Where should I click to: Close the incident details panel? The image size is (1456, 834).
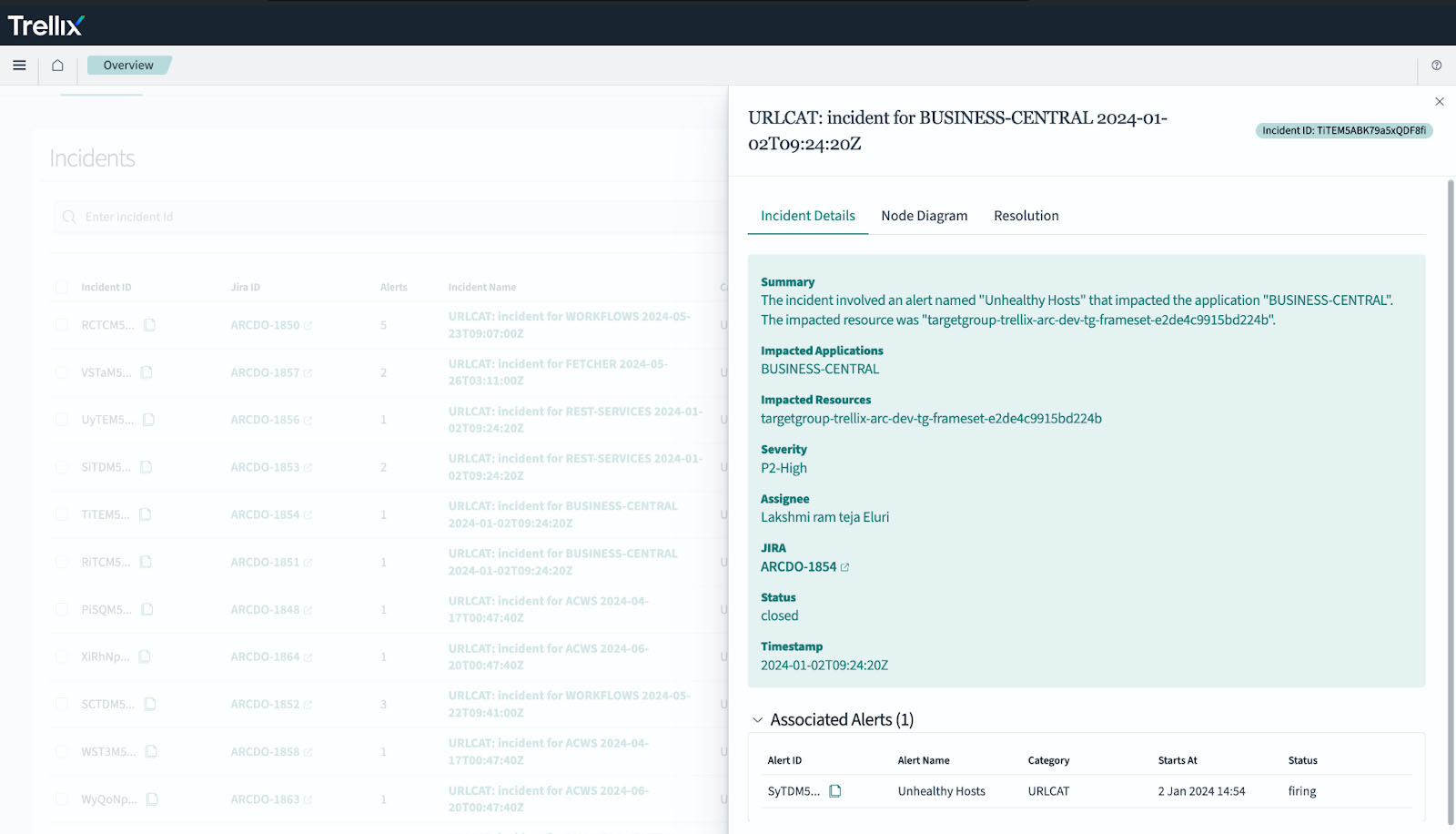coord(1439,102)
